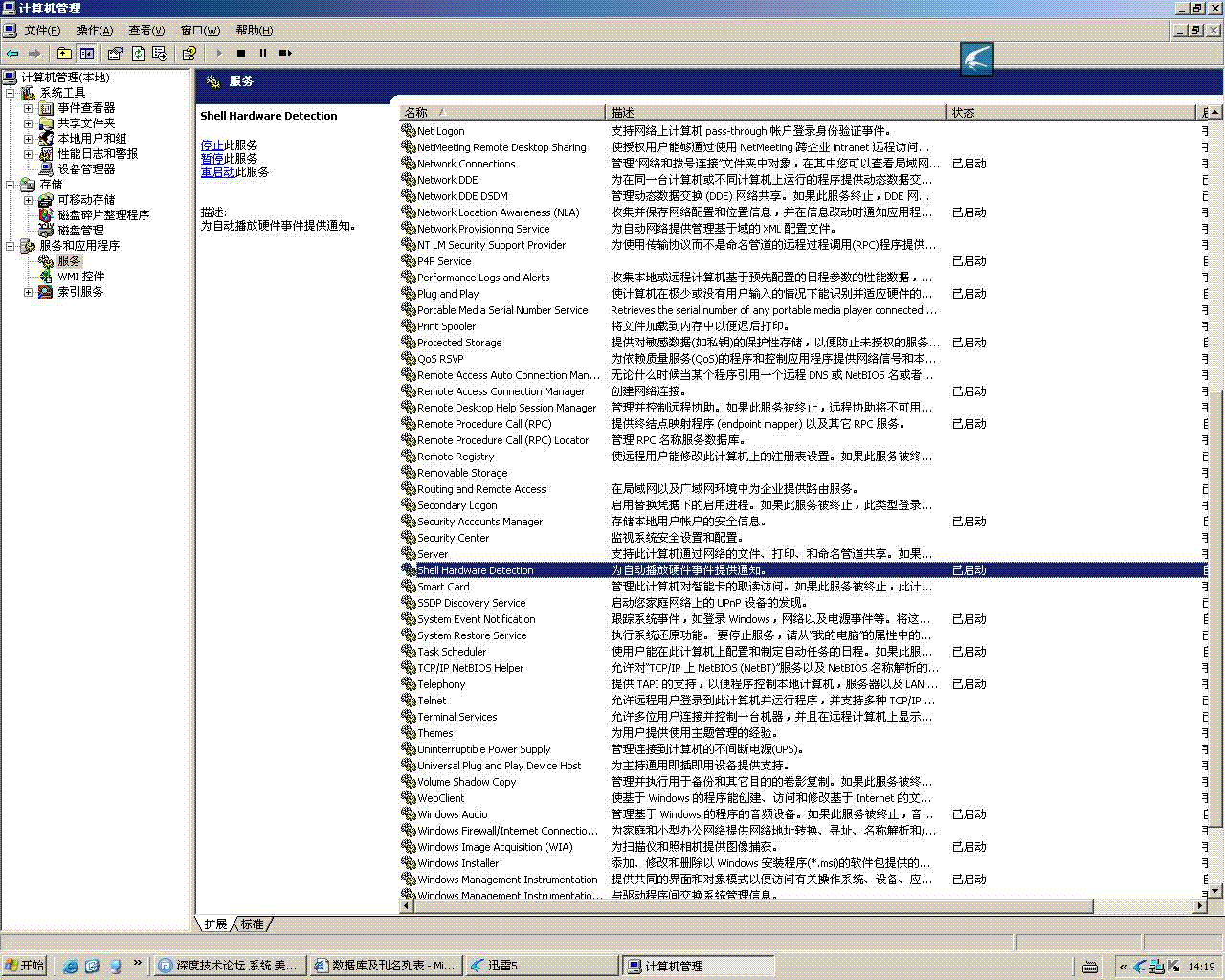This screenshot has height=980, width=1225.
Task: Select the Windows Audio service row
Action: tap(804, 814)
